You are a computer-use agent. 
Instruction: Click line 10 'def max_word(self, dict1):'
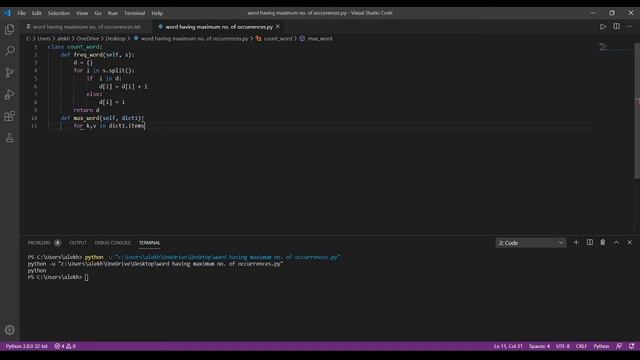pos(102,118)
